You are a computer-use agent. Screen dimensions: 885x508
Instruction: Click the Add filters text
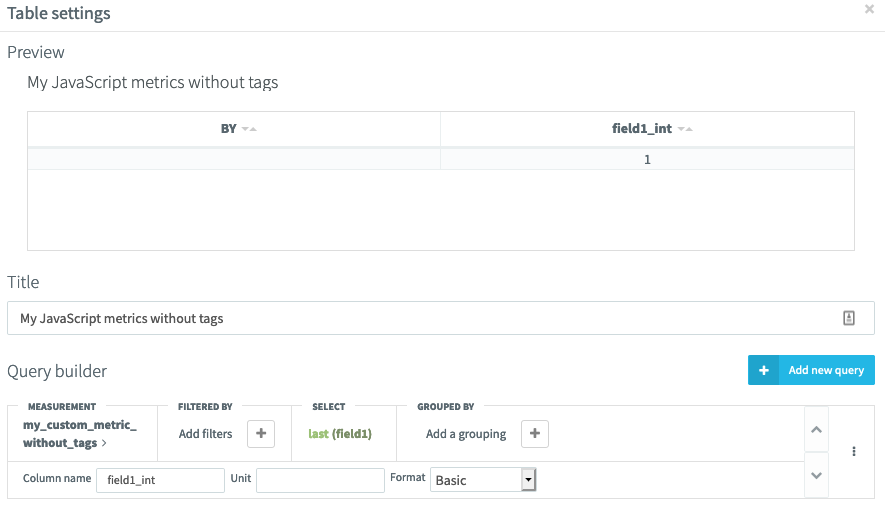pyautogui.click(x=205, y=434)
